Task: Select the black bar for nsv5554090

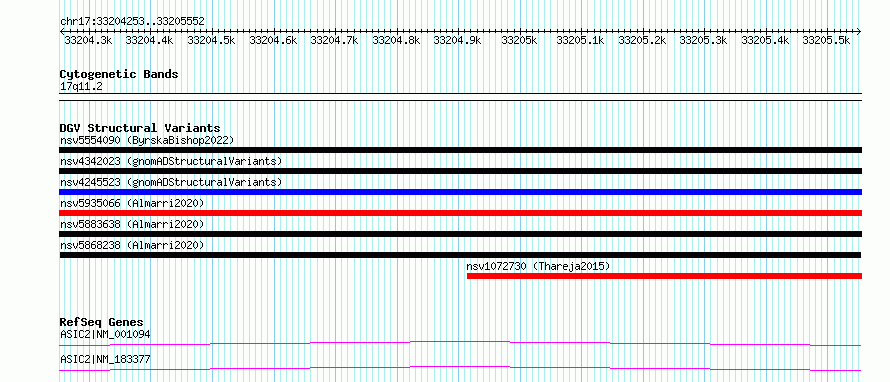Action: [460, 150]
